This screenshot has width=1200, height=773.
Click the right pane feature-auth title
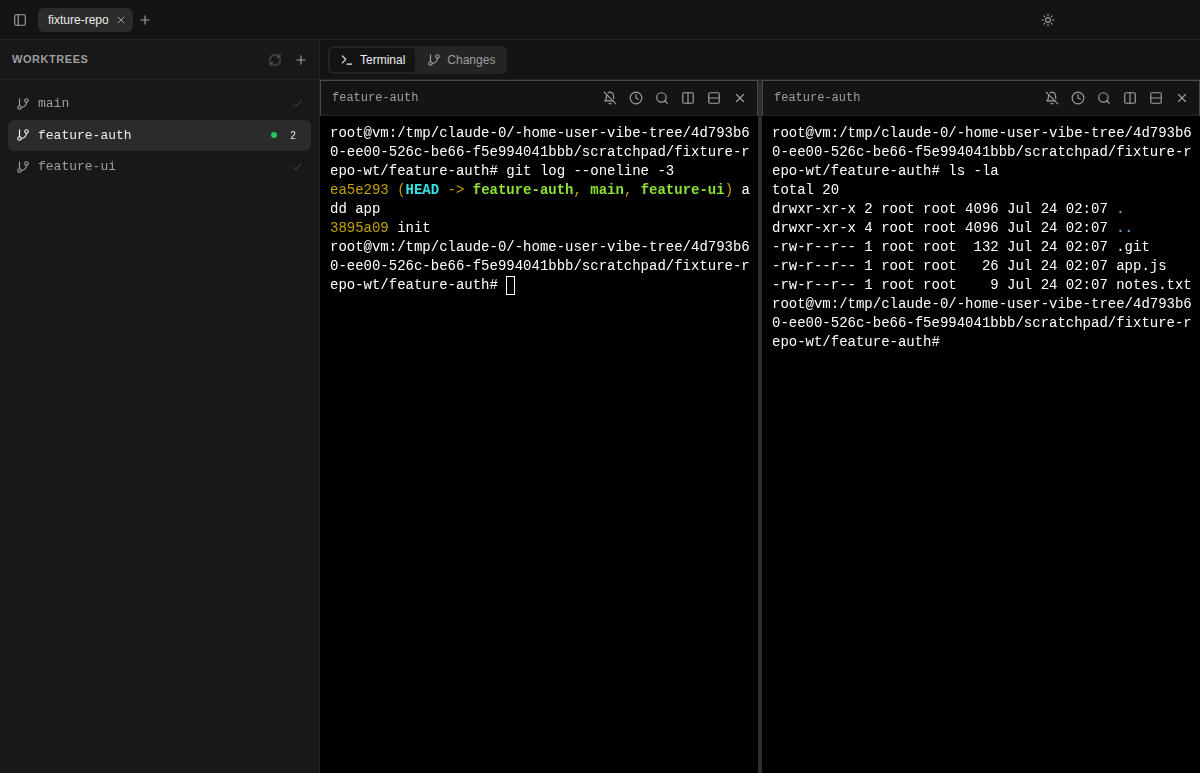tap(817, 98)
